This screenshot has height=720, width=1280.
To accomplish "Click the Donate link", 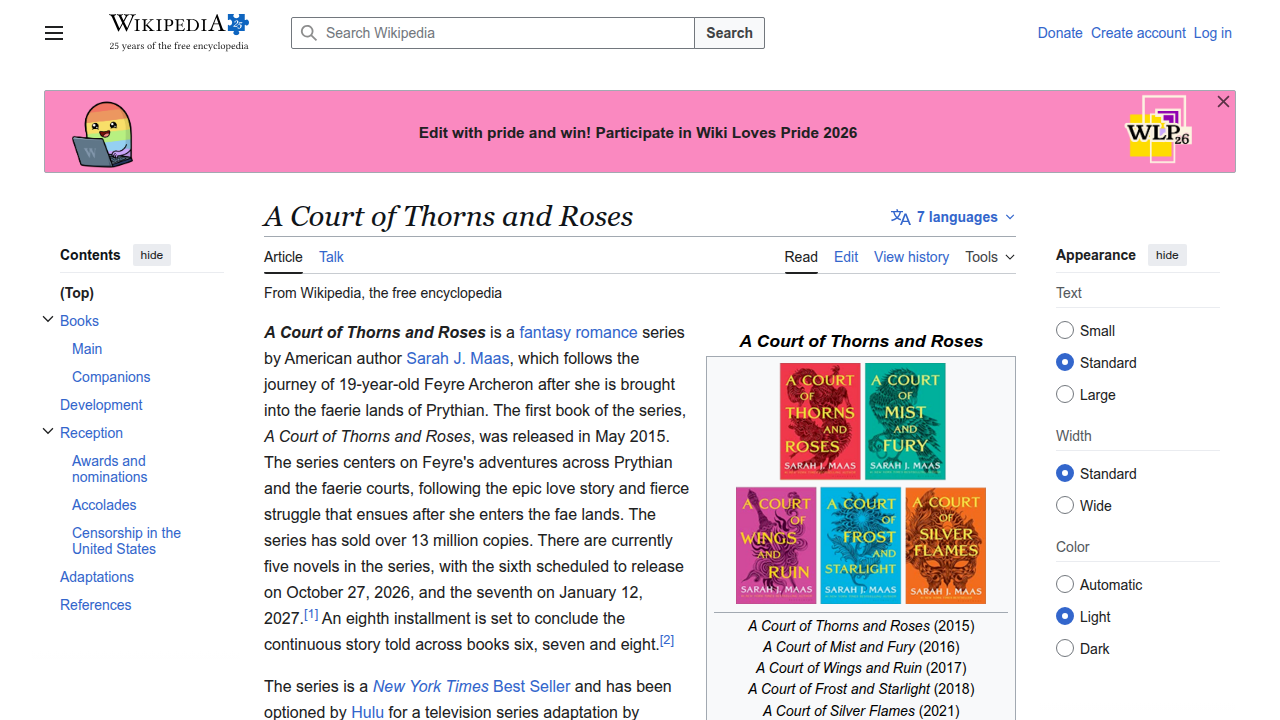I will pyautogui.click(x=1060, y=33).
